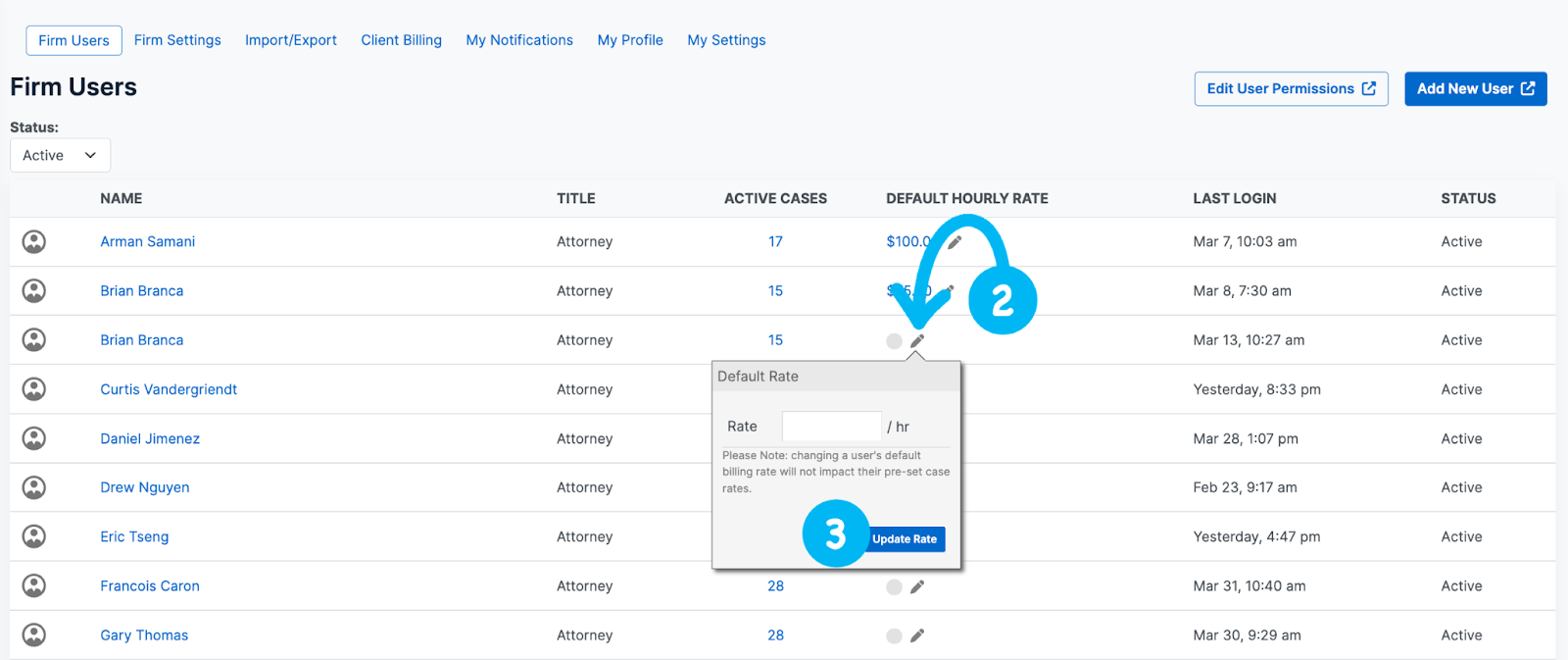Screen dimensions: 1568x660
Task: Click the grey rate circle in Francois Caron's row
Action: click(x=894, y=586)
